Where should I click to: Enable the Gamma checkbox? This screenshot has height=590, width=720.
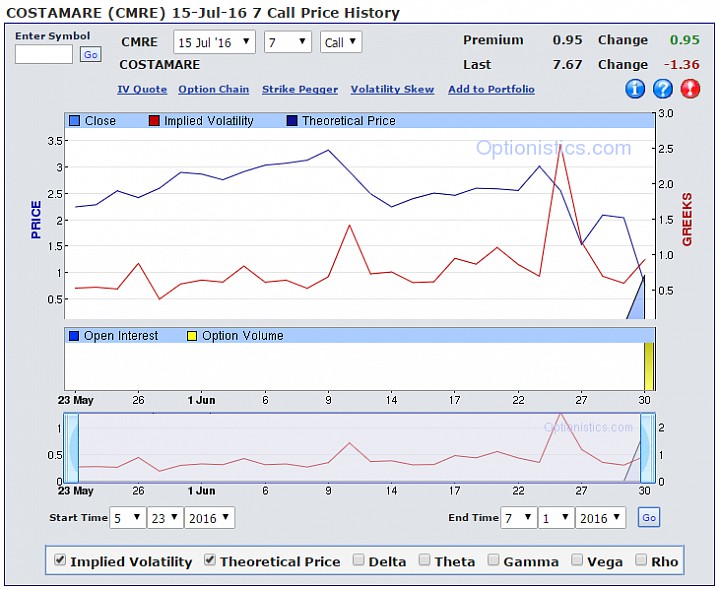click(x=493, y=560)
